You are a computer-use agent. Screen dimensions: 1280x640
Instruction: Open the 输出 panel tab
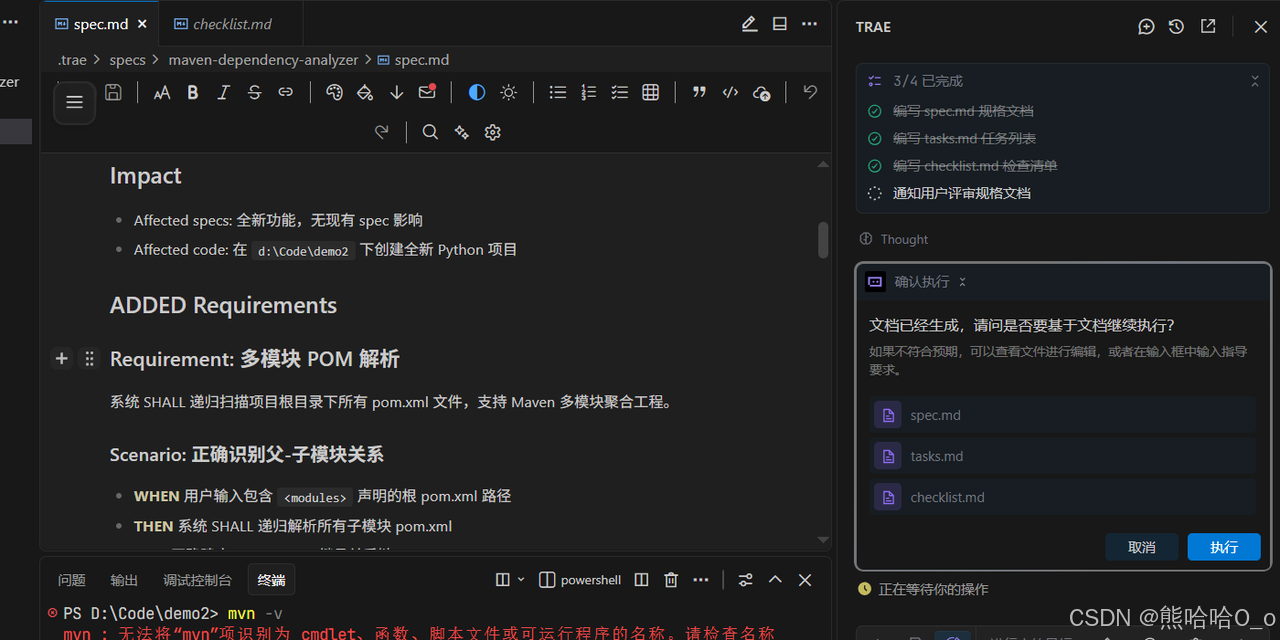[124, 580]
